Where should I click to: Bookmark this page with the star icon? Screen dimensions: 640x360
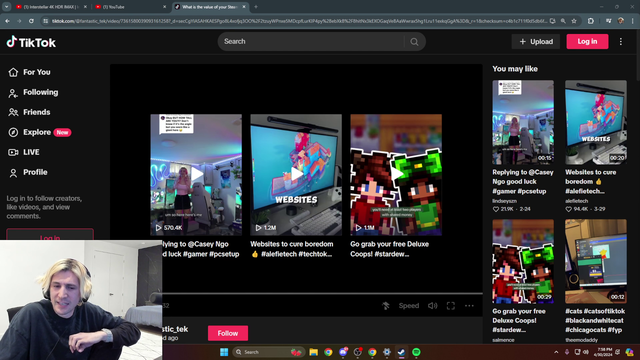click(574, 21)
